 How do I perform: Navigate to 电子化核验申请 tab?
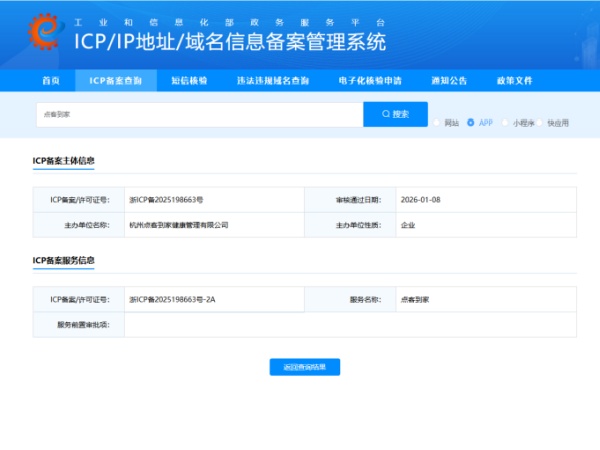369,80
